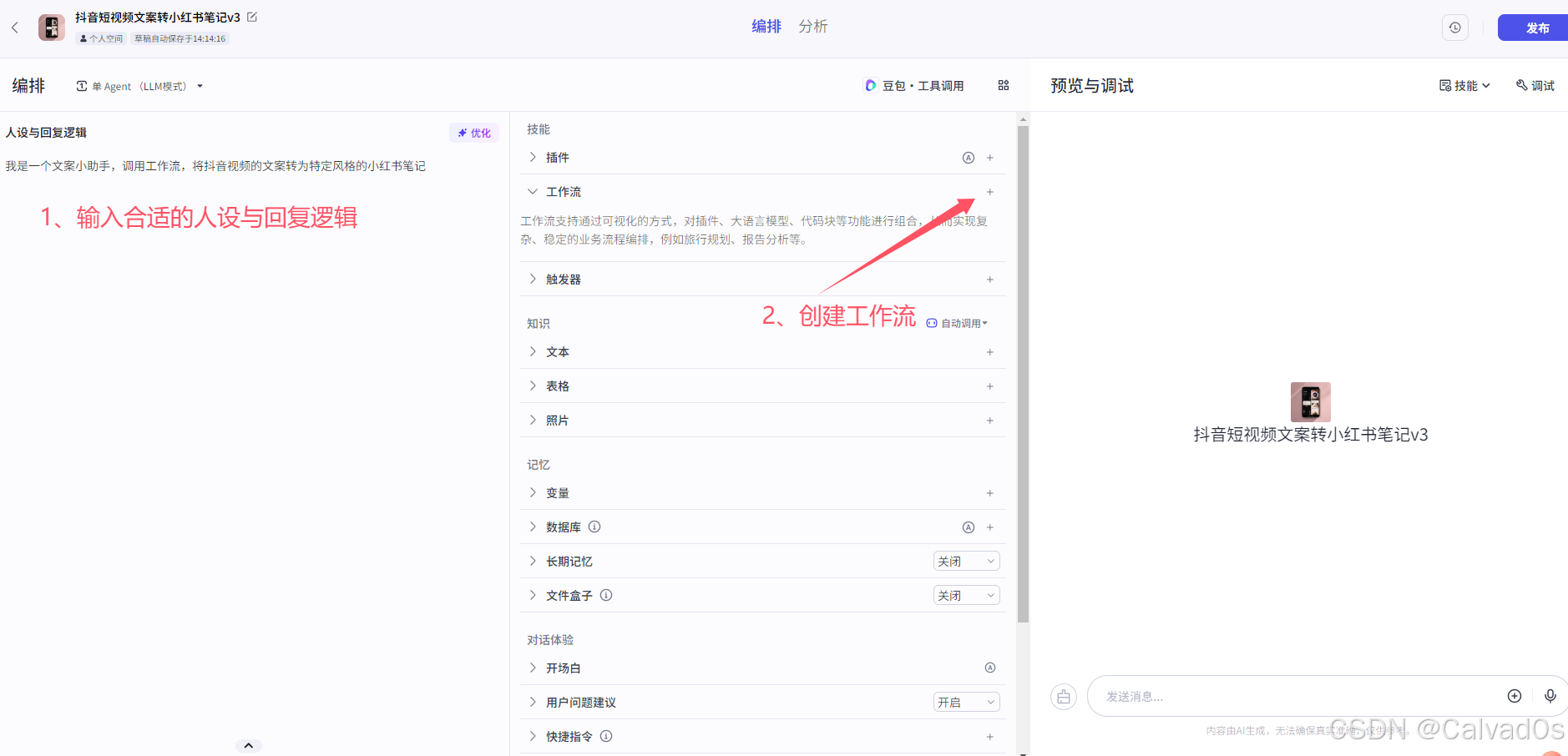Viewport: 1568px width, 756px height.
Task: Click the 优化 prompt optimize button
Action: [x=474, y=133]
